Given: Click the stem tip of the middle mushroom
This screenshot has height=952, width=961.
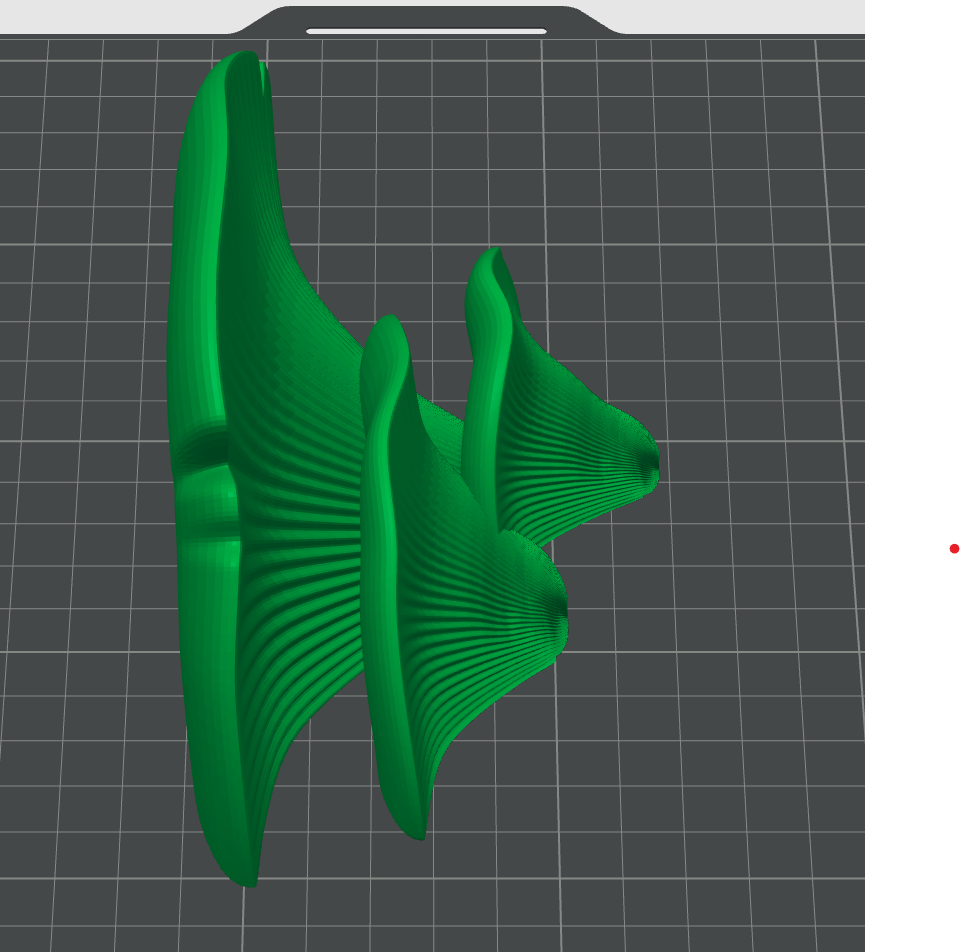Looking at the screenshot, I should 559,613.
